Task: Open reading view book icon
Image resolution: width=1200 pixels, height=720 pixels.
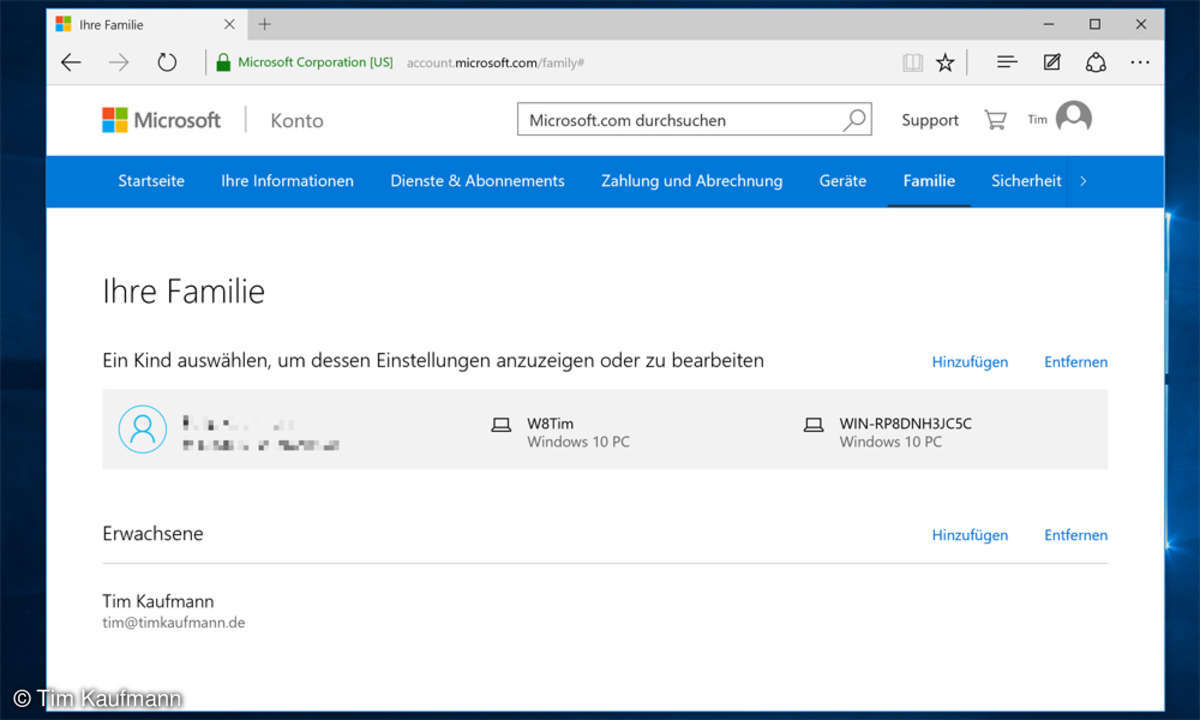Action: (x=912, y=62)
